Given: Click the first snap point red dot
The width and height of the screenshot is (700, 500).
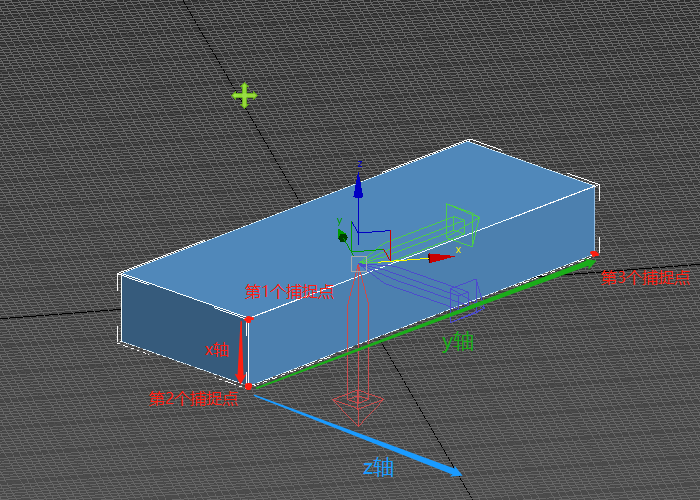Looking at the screenshot, I should pyautogui.click(x=248, y=319).
